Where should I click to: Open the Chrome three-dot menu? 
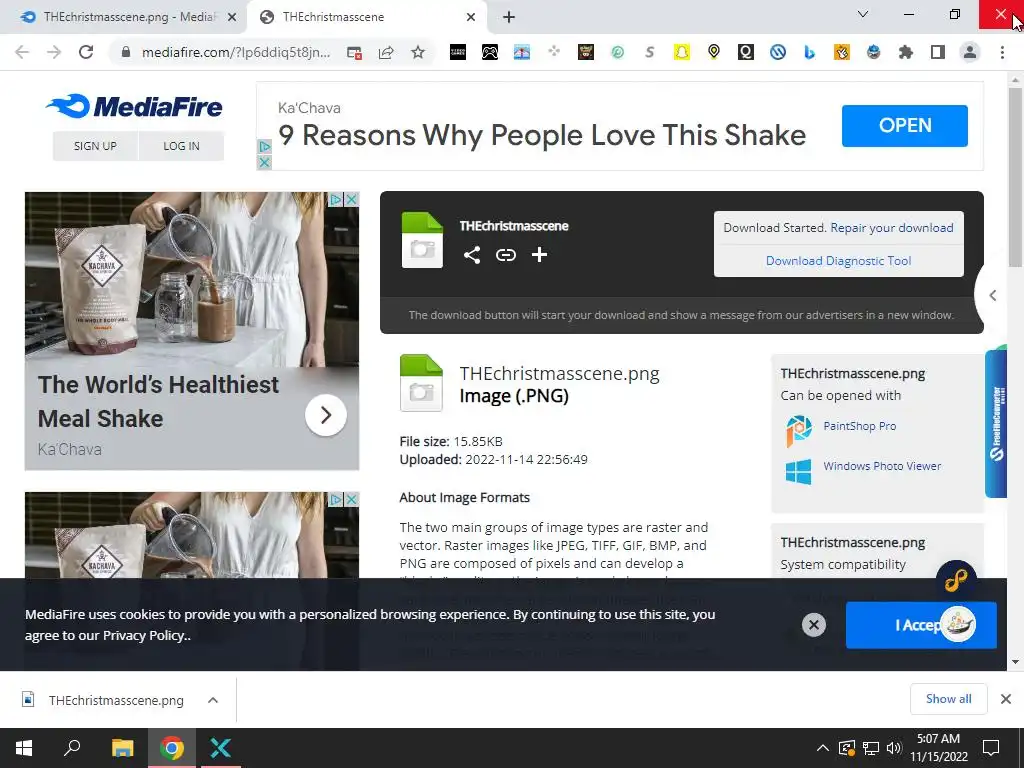pyautogui.click(x=1002, y=52)
